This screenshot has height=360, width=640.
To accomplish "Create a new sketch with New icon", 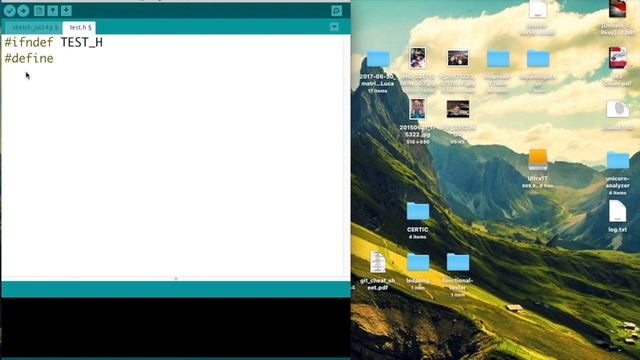I will click(39, 11).
